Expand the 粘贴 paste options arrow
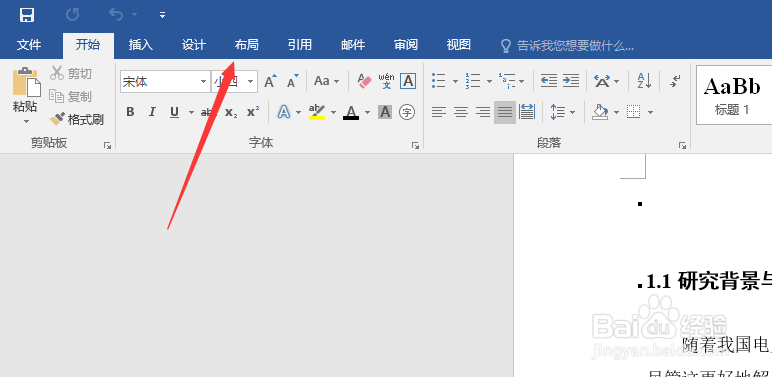 coord(26,121)
